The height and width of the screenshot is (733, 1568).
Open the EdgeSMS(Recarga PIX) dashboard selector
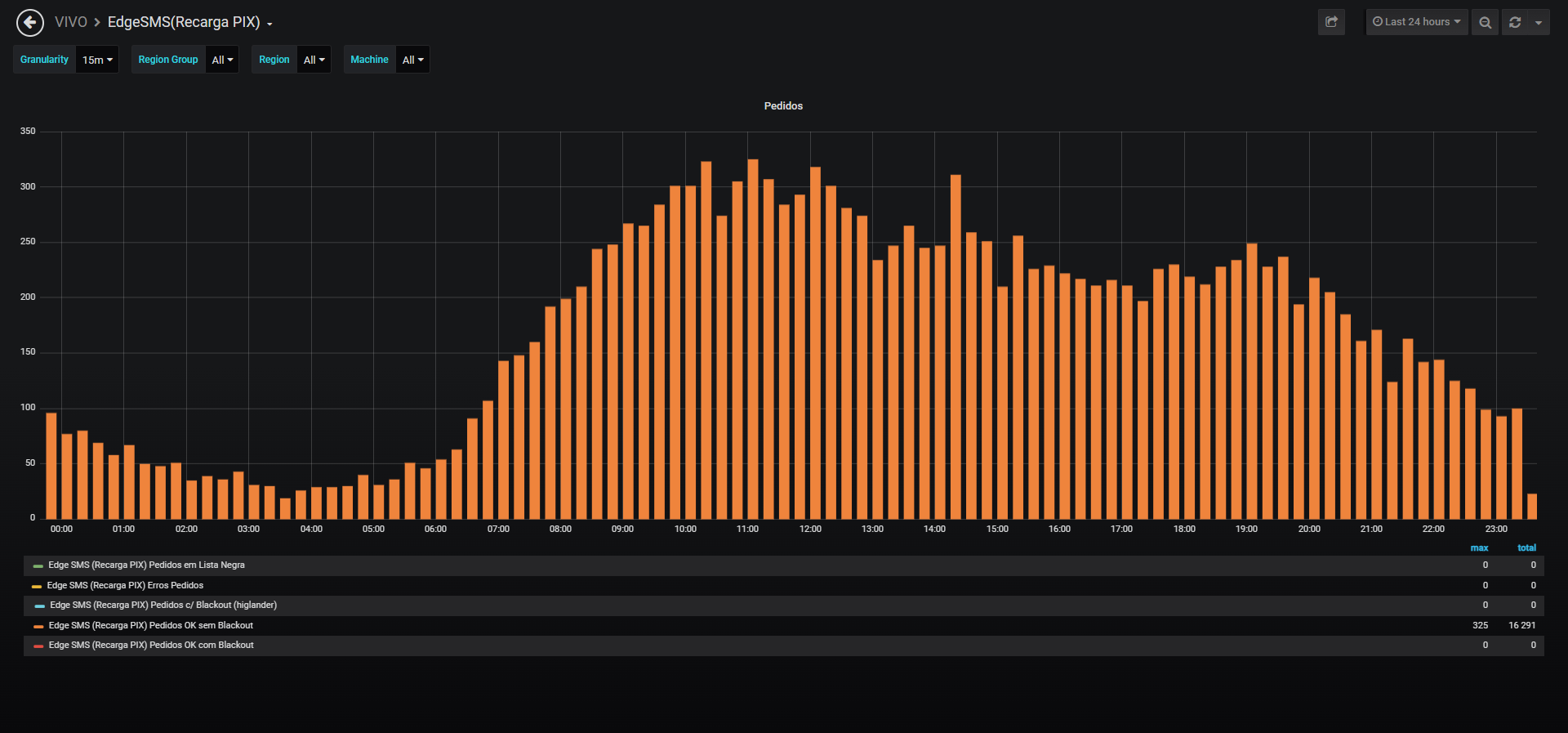click(x=189, y=22)
